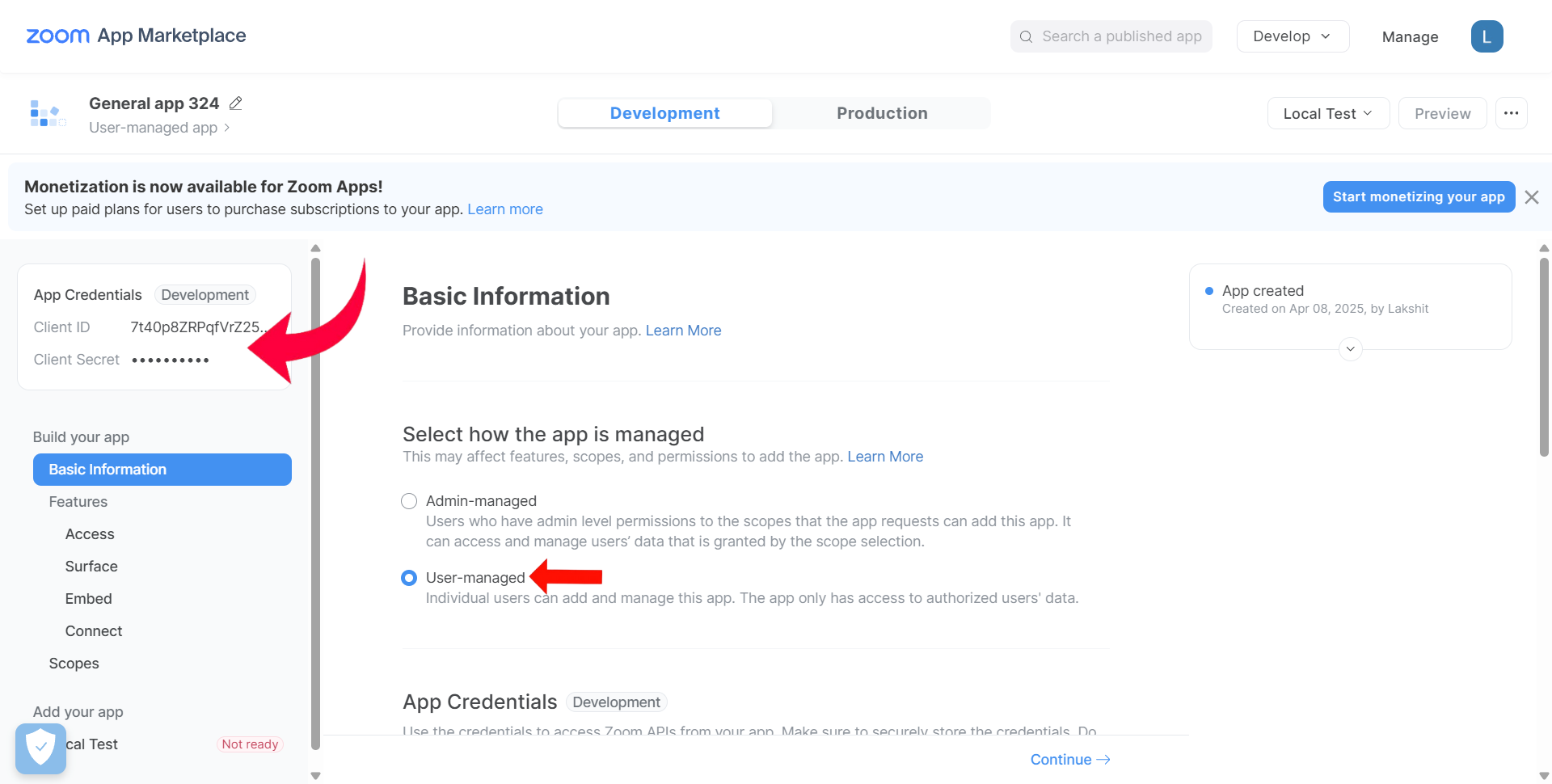
Task: Open the Surface sidebar item
Action: (x=91, y=567)
